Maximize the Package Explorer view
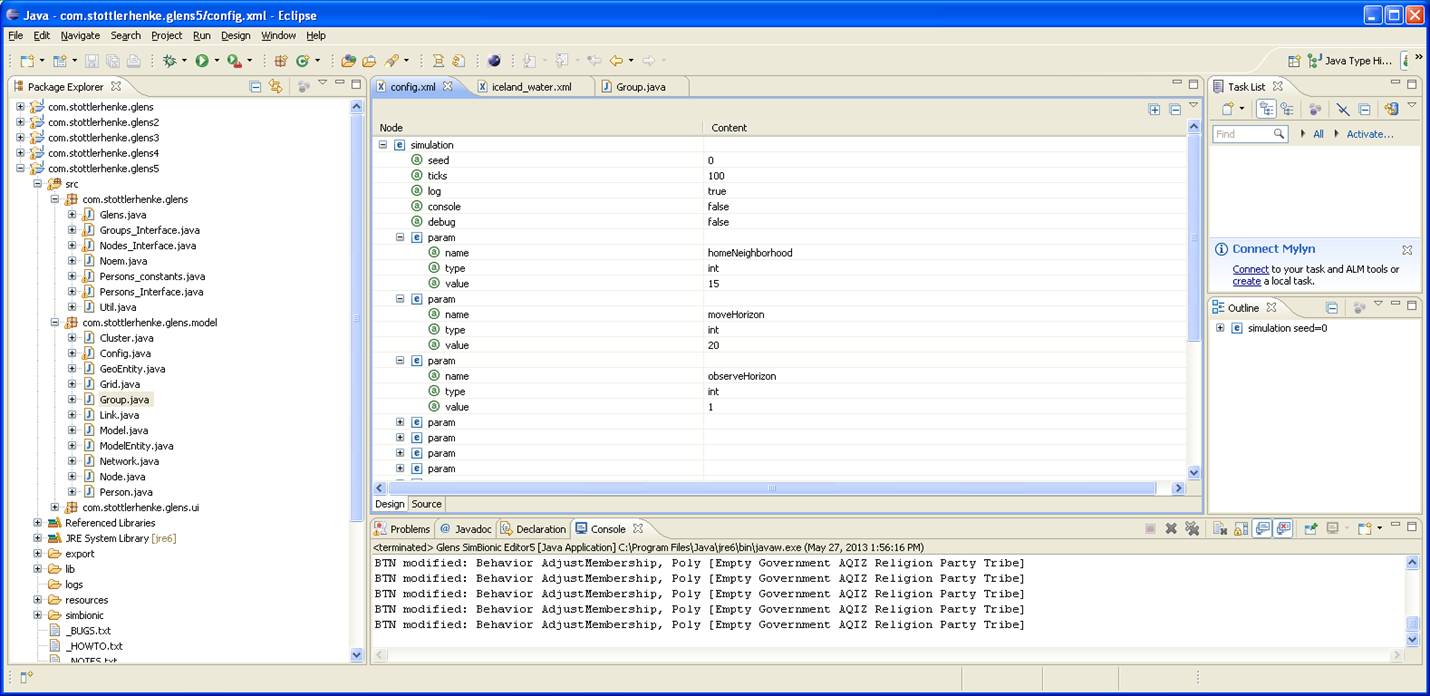This screenshot has height=696, width=1430. point(356,84)
